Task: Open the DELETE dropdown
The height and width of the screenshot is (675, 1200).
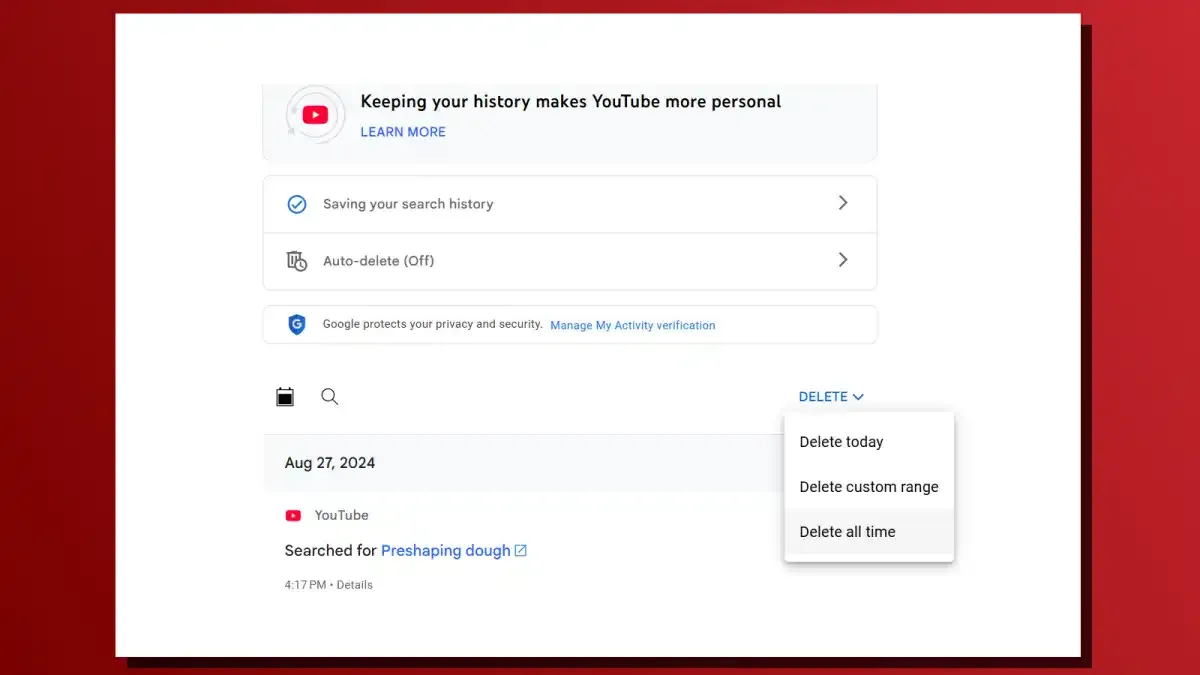Action: (x=830, y=397)
